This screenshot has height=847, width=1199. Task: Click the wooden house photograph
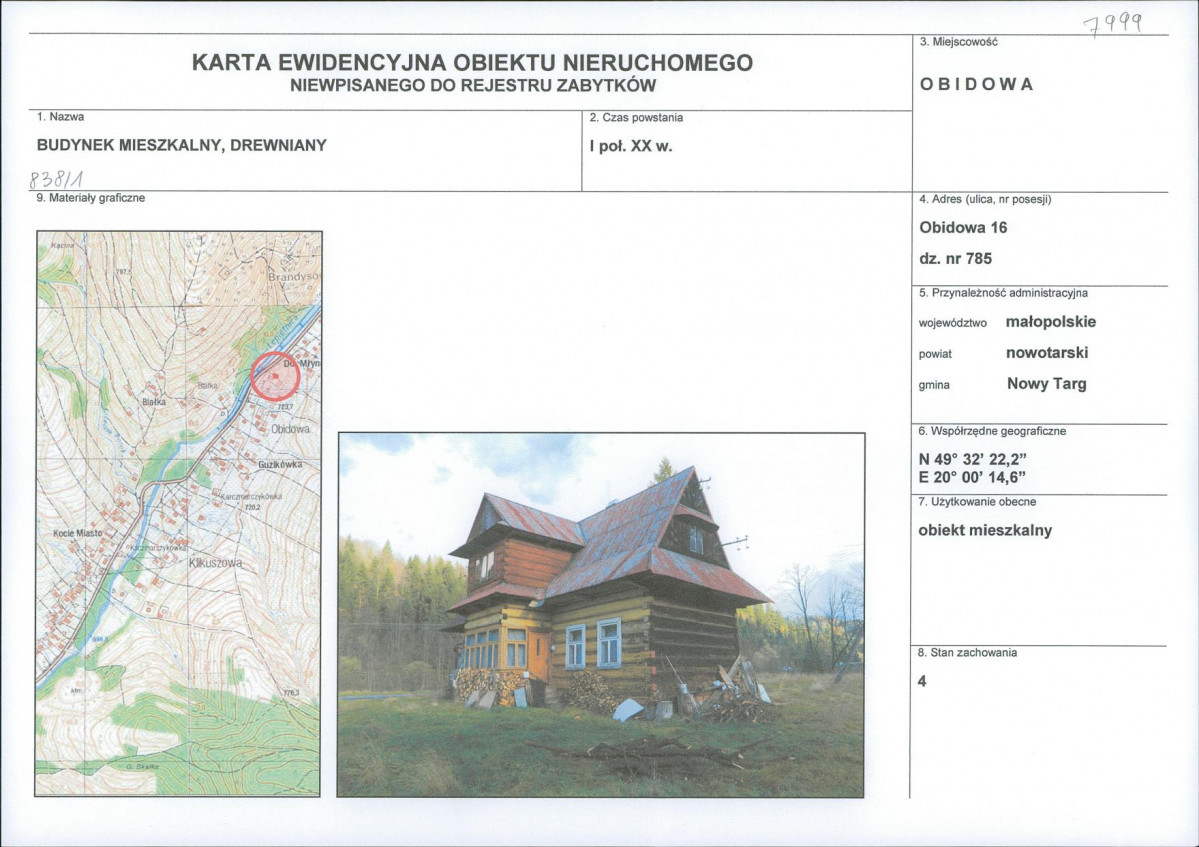click(x=601, y=615)
